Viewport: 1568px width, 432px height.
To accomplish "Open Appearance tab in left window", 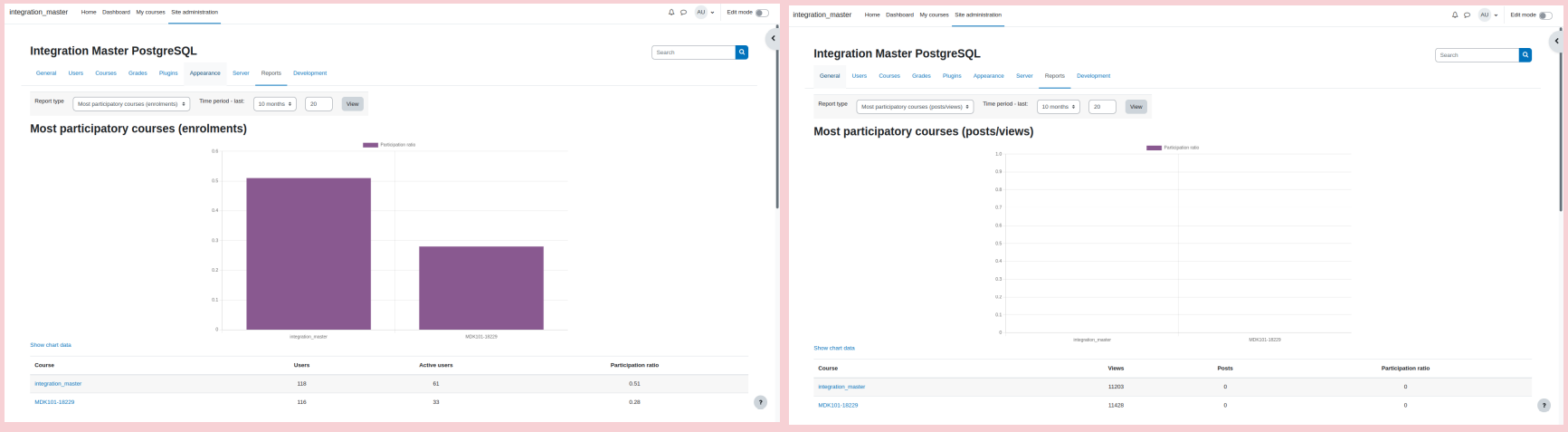I will tap(205, 73).
